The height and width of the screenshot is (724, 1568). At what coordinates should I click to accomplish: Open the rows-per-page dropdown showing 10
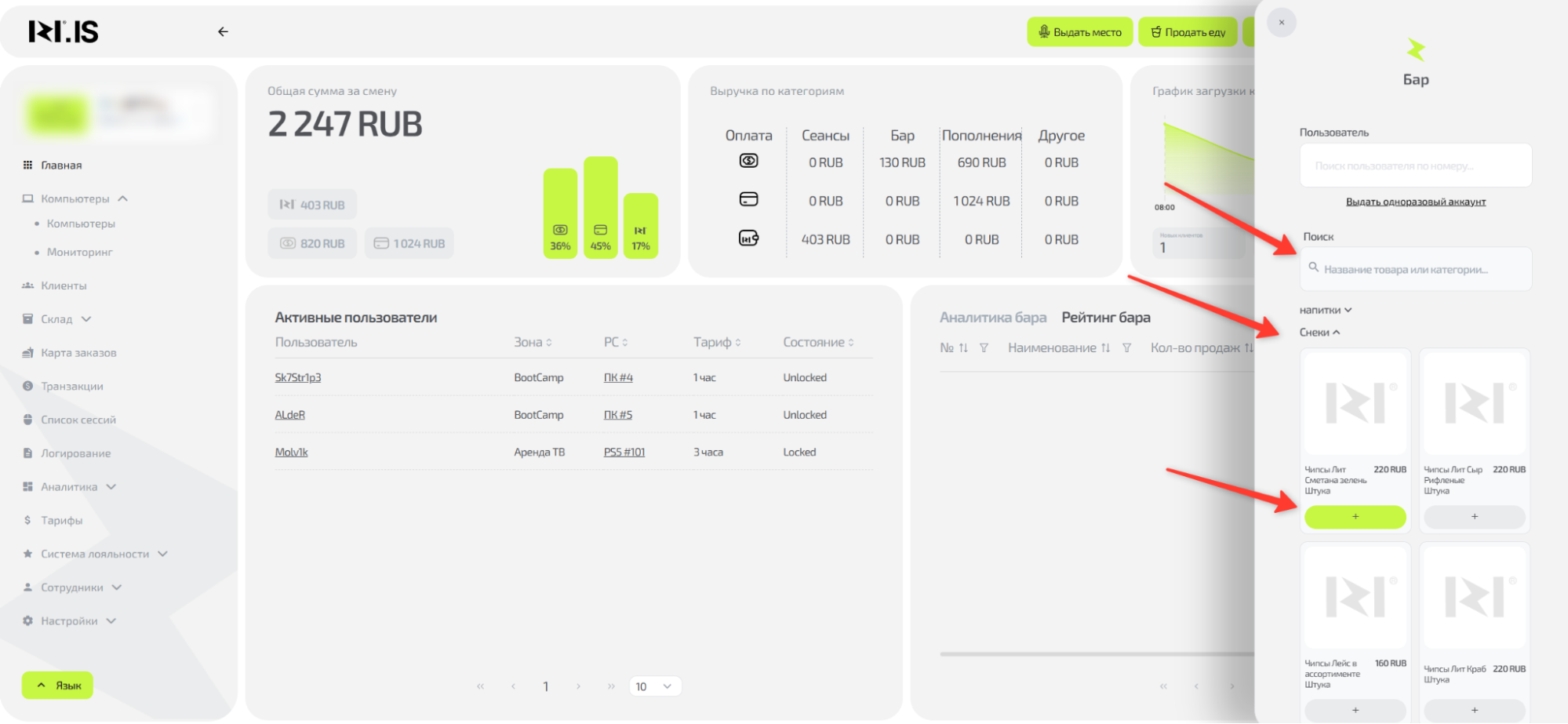click(655, 686)
